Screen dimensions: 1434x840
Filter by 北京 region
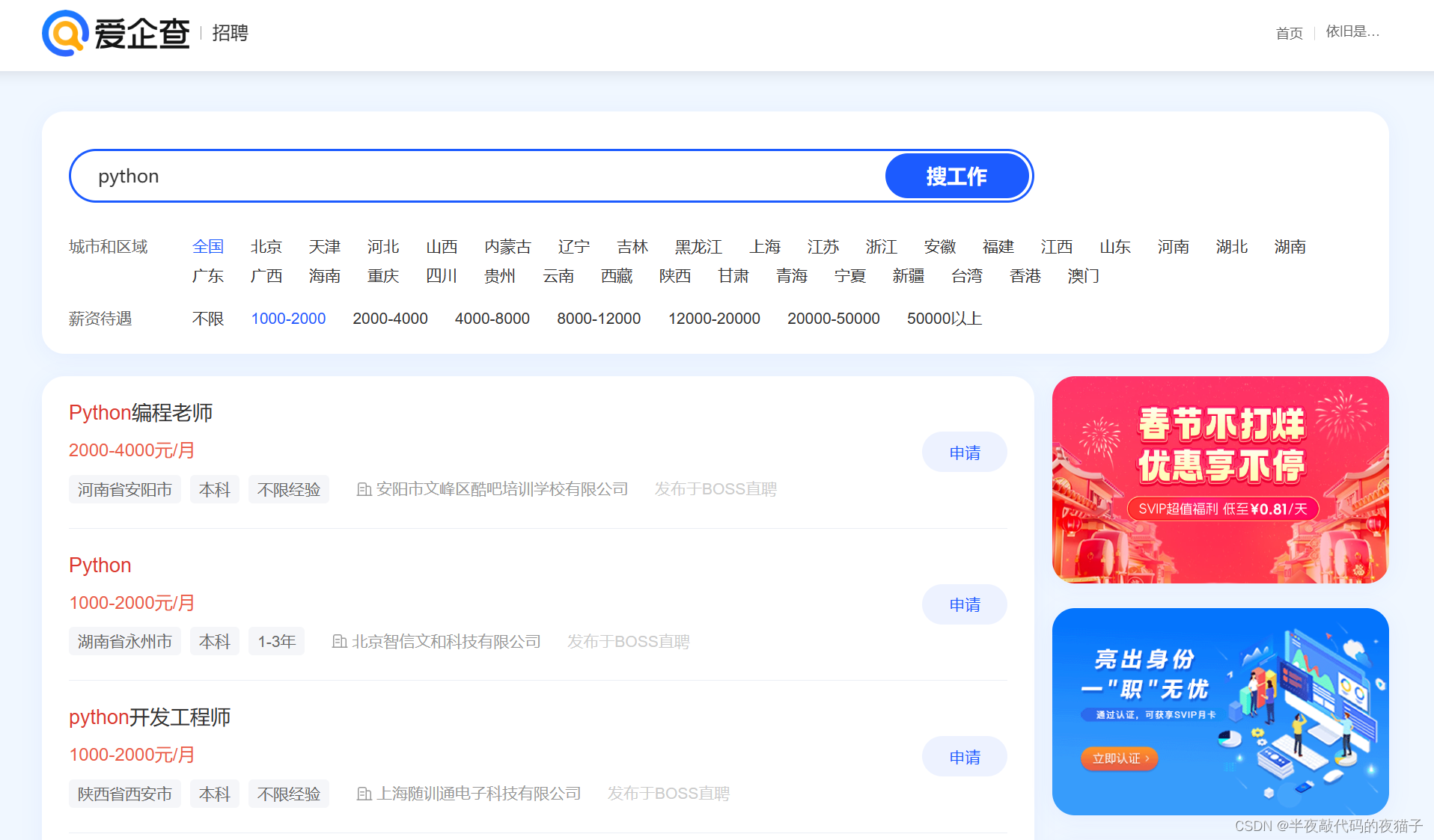click(266, 247)
